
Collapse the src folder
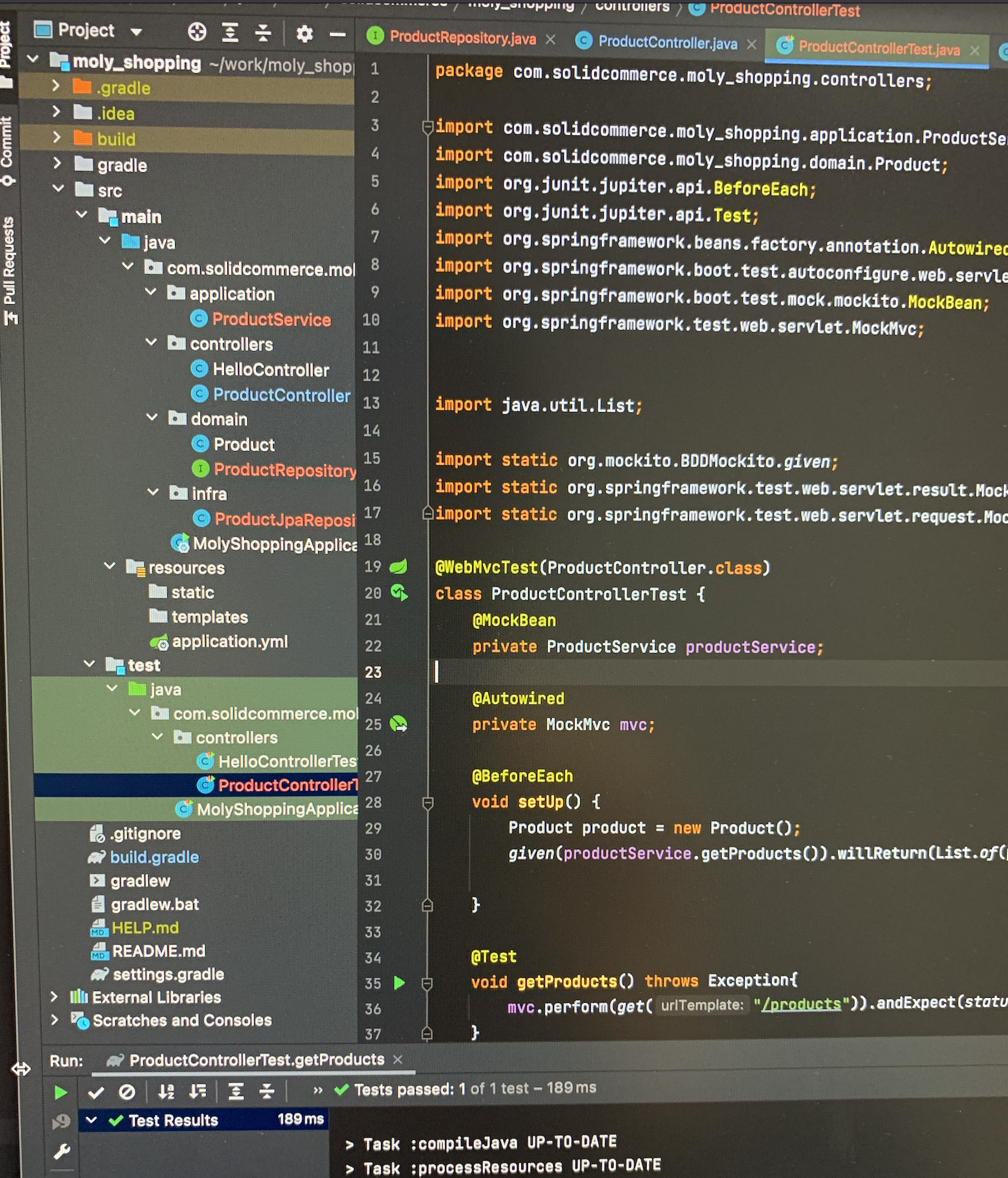pos(58,188)
